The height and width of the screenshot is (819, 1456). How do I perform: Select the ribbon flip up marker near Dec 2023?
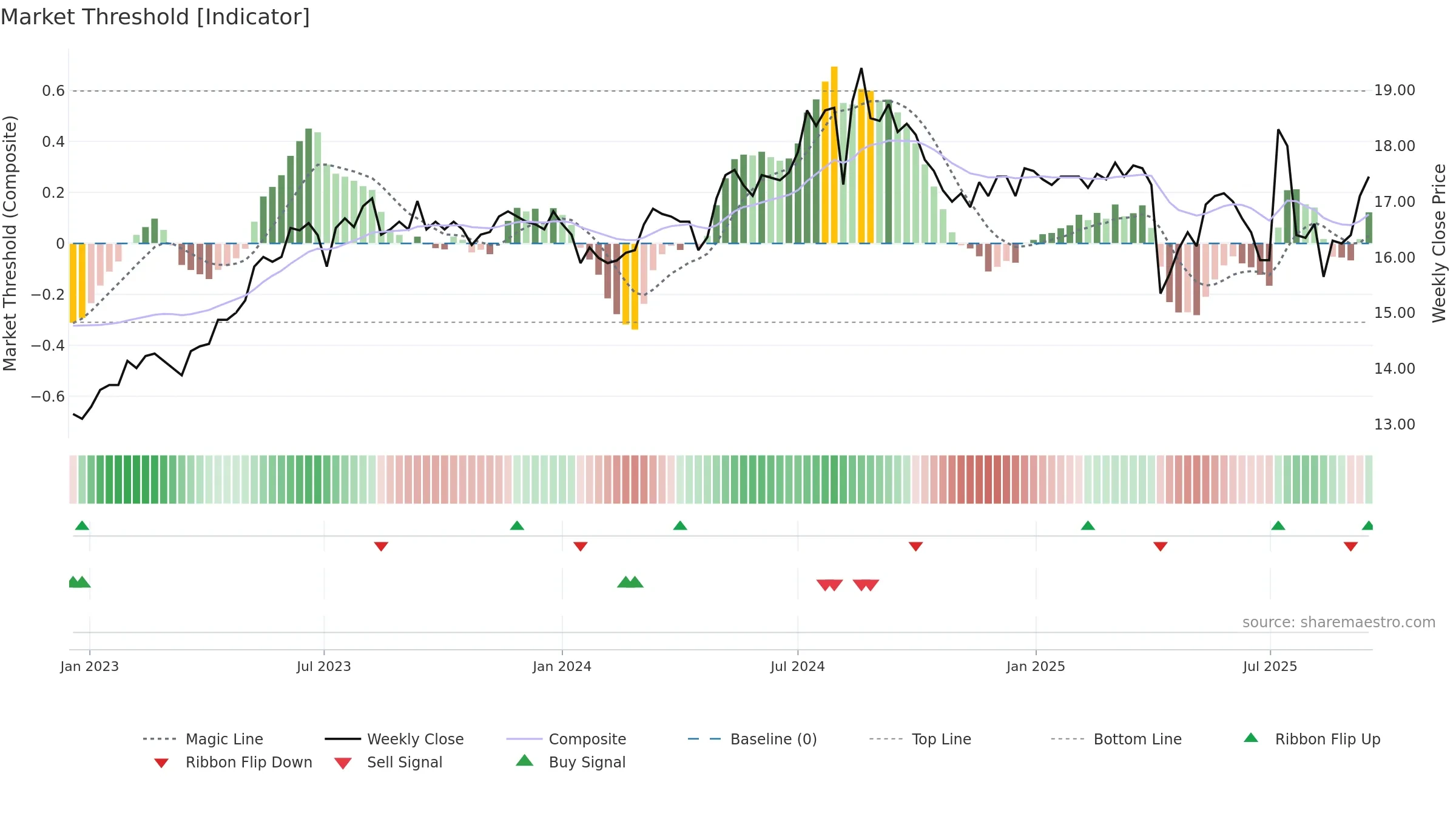click(x=517, y=525)
